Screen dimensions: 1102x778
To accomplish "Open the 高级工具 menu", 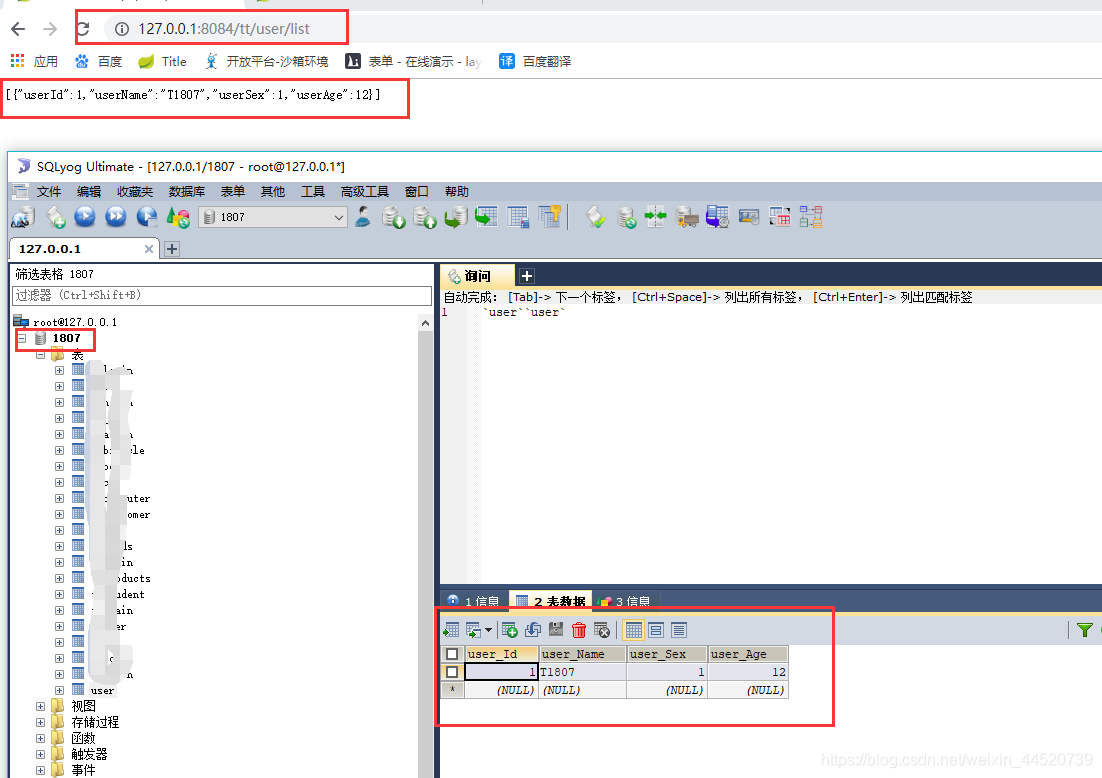I will (365, 192).
